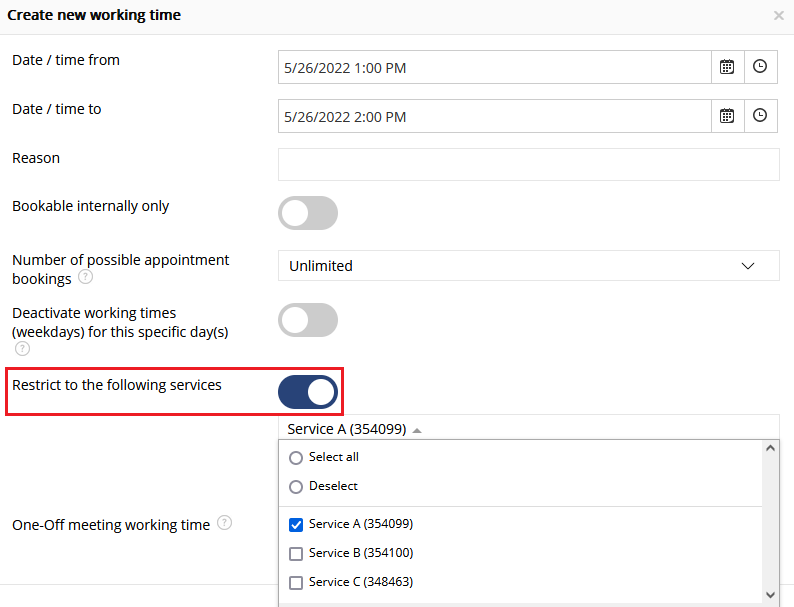Click the services list scrollbar up arrow
The width and height of the screenshot is (794, 607).
771,449
